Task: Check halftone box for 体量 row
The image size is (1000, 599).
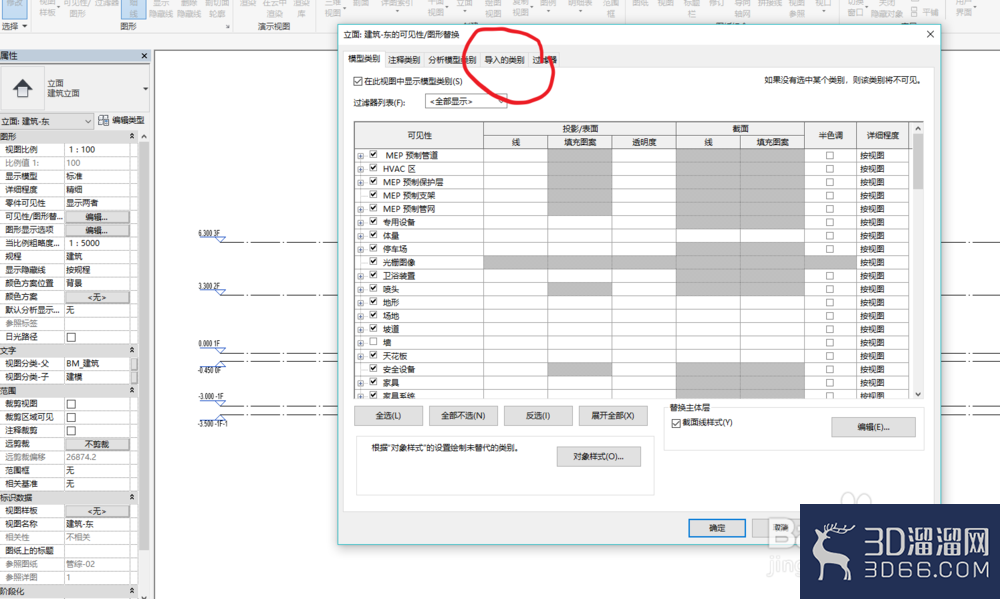Action: [830, 235]
